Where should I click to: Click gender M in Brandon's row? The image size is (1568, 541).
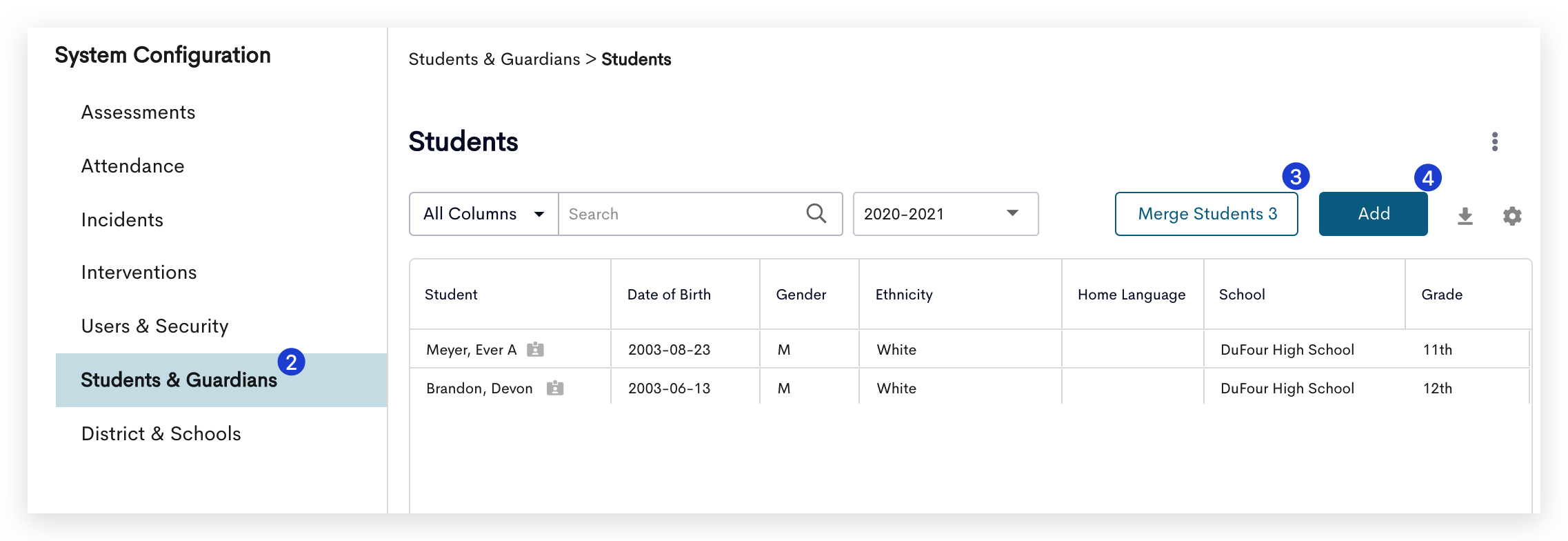coord(784,388)
